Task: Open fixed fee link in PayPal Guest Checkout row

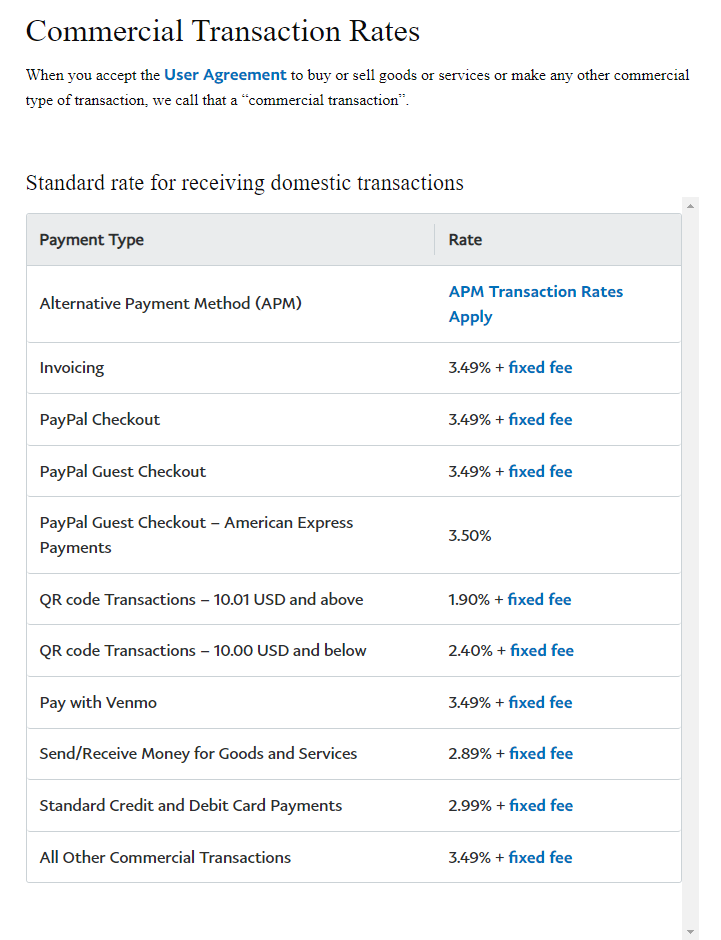Action: tap(540, 472)
